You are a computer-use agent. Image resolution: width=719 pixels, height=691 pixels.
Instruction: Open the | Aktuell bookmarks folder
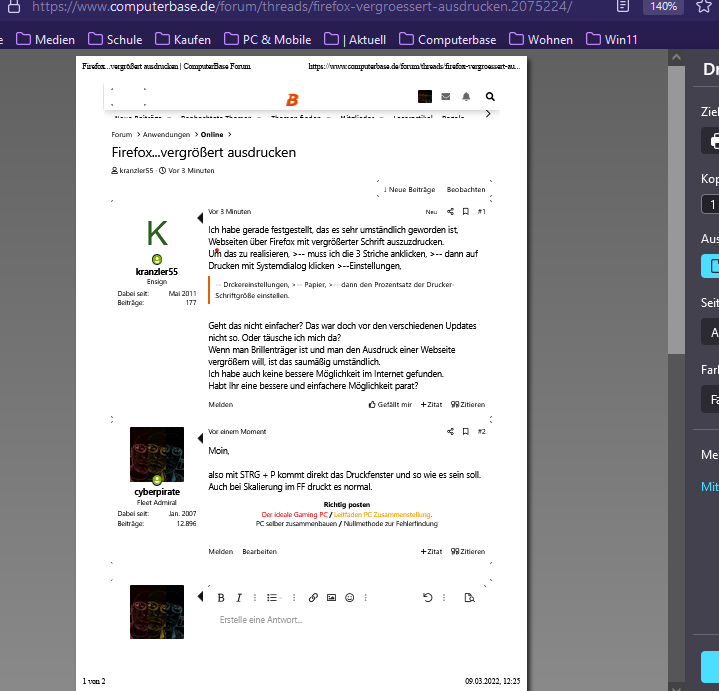click(355, 40)
